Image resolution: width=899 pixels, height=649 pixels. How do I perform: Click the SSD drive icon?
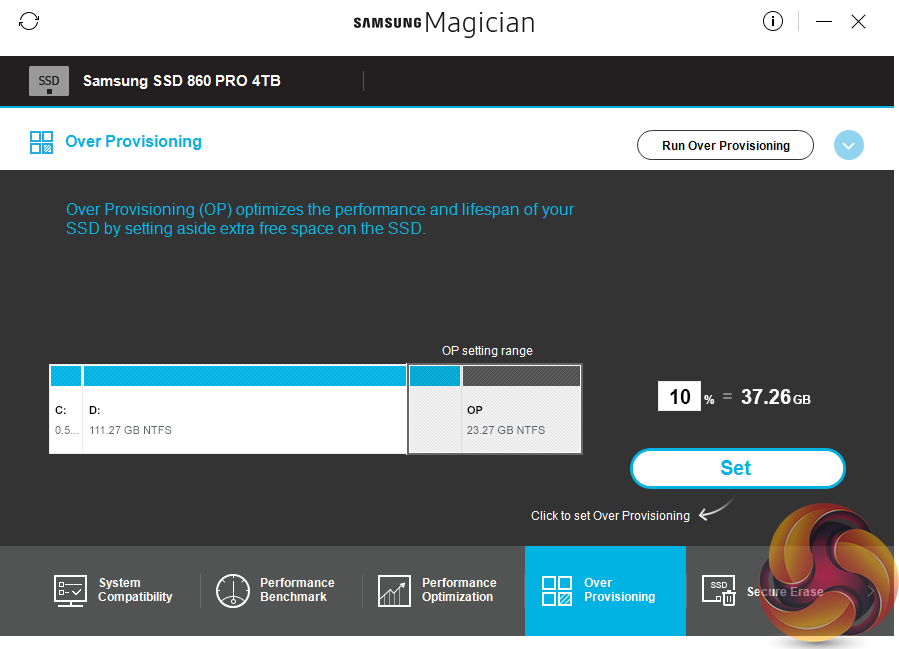(x=49, y=81)
